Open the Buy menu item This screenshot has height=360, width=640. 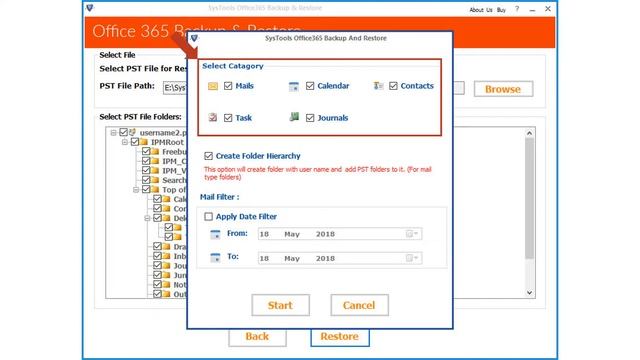point(501,10)
